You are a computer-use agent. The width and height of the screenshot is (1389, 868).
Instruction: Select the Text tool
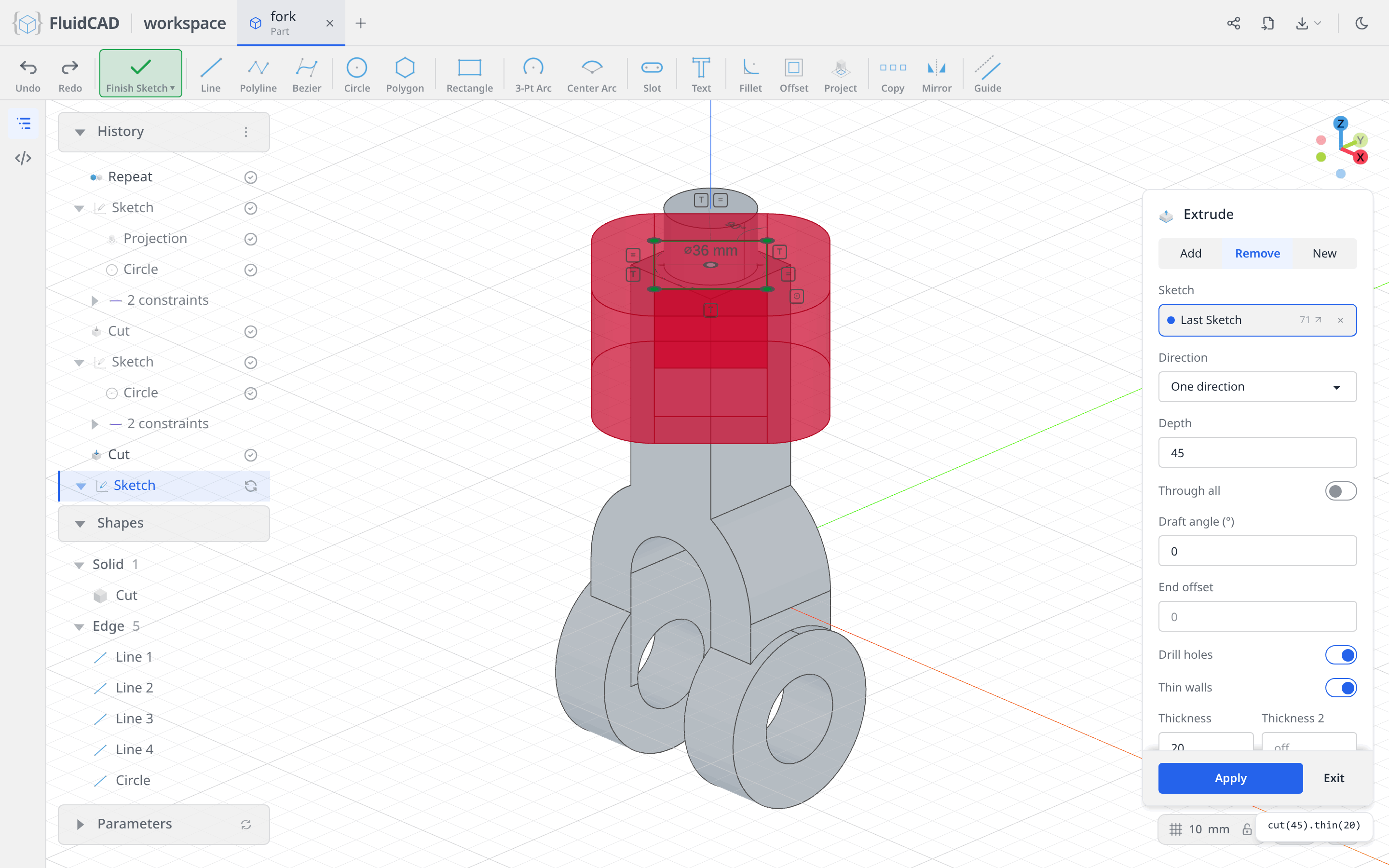click(700, 75)
